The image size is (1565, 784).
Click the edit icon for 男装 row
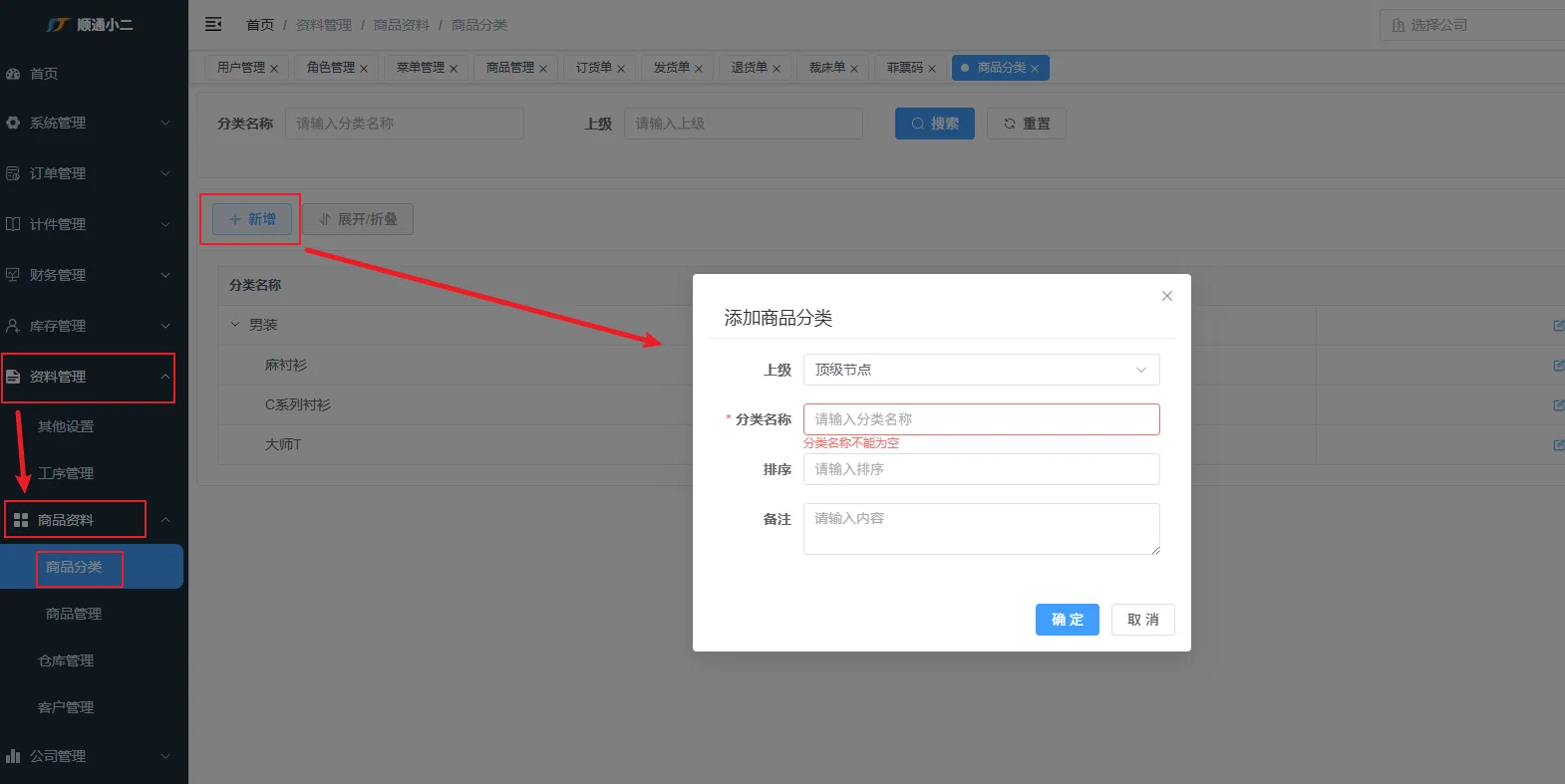click(x=1557, y=326)
